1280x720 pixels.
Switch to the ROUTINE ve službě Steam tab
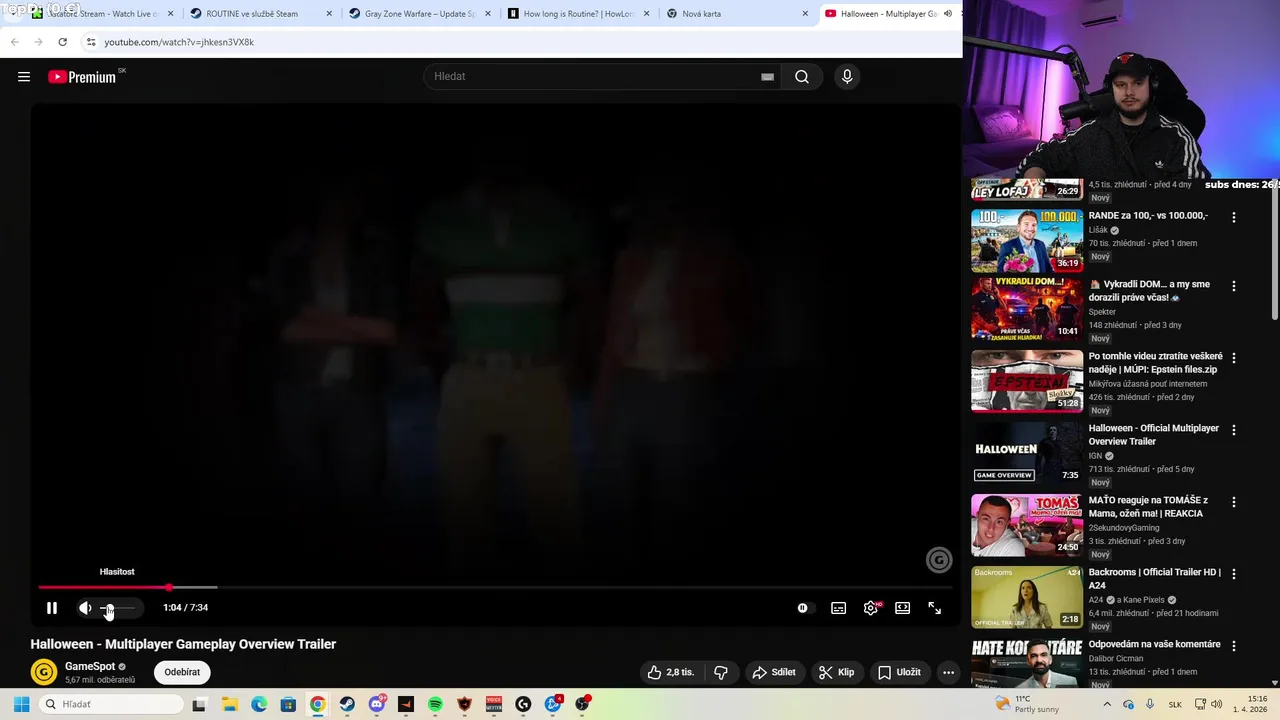click(x=260, y=14)
